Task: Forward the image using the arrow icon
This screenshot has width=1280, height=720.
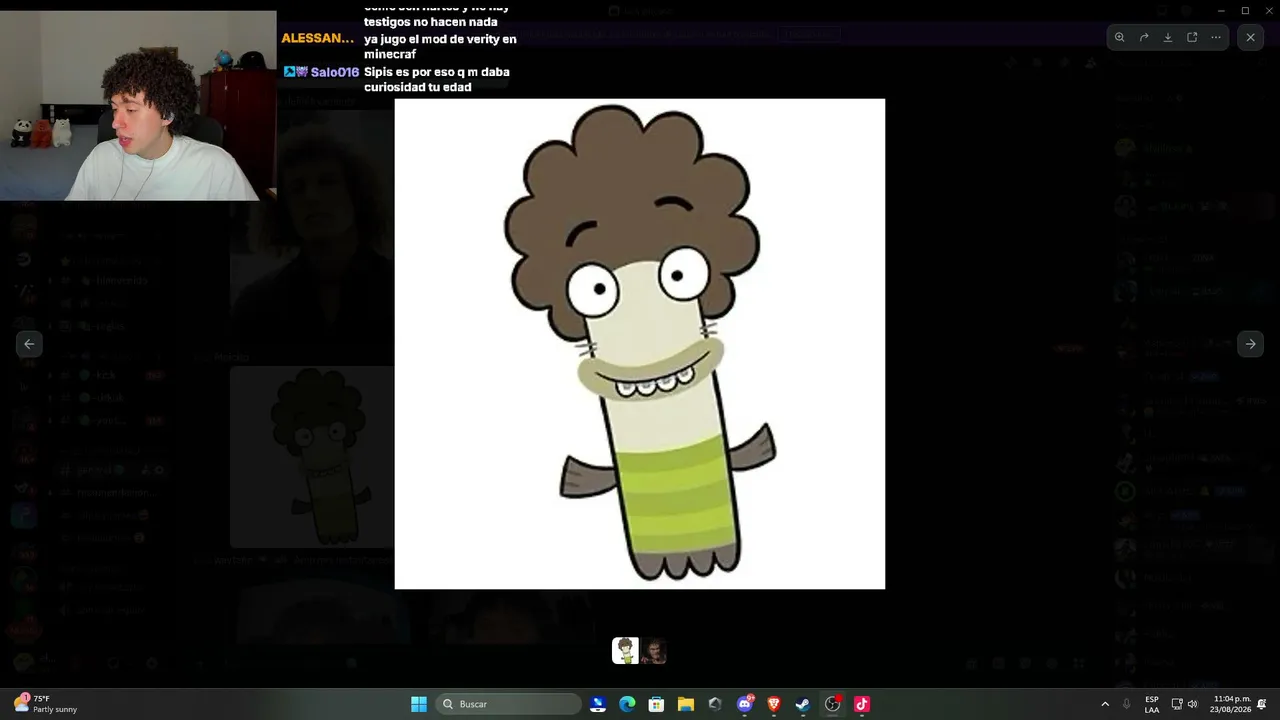Action: [1144, 37]
